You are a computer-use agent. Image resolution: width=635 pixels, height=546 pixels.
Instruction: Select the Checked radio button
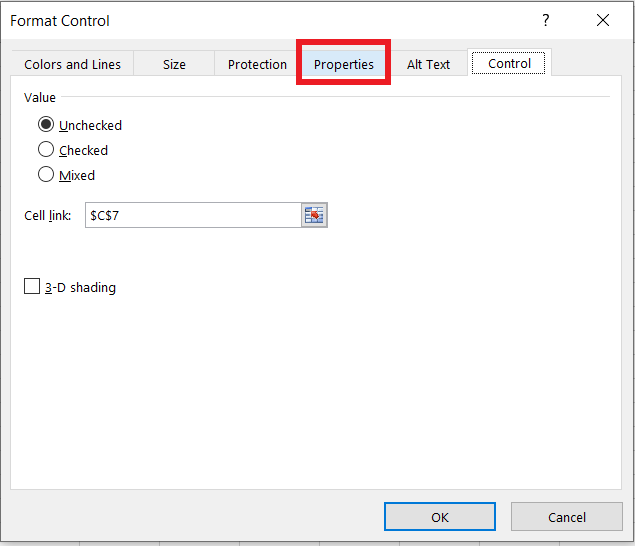pos(46,149)
